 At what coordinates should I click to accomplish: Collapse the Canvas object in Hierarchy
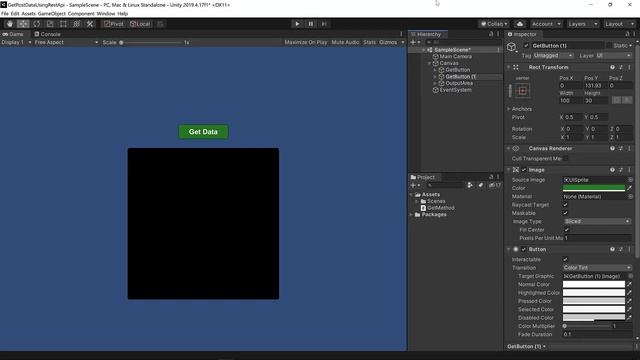click(x=429, y=63)
